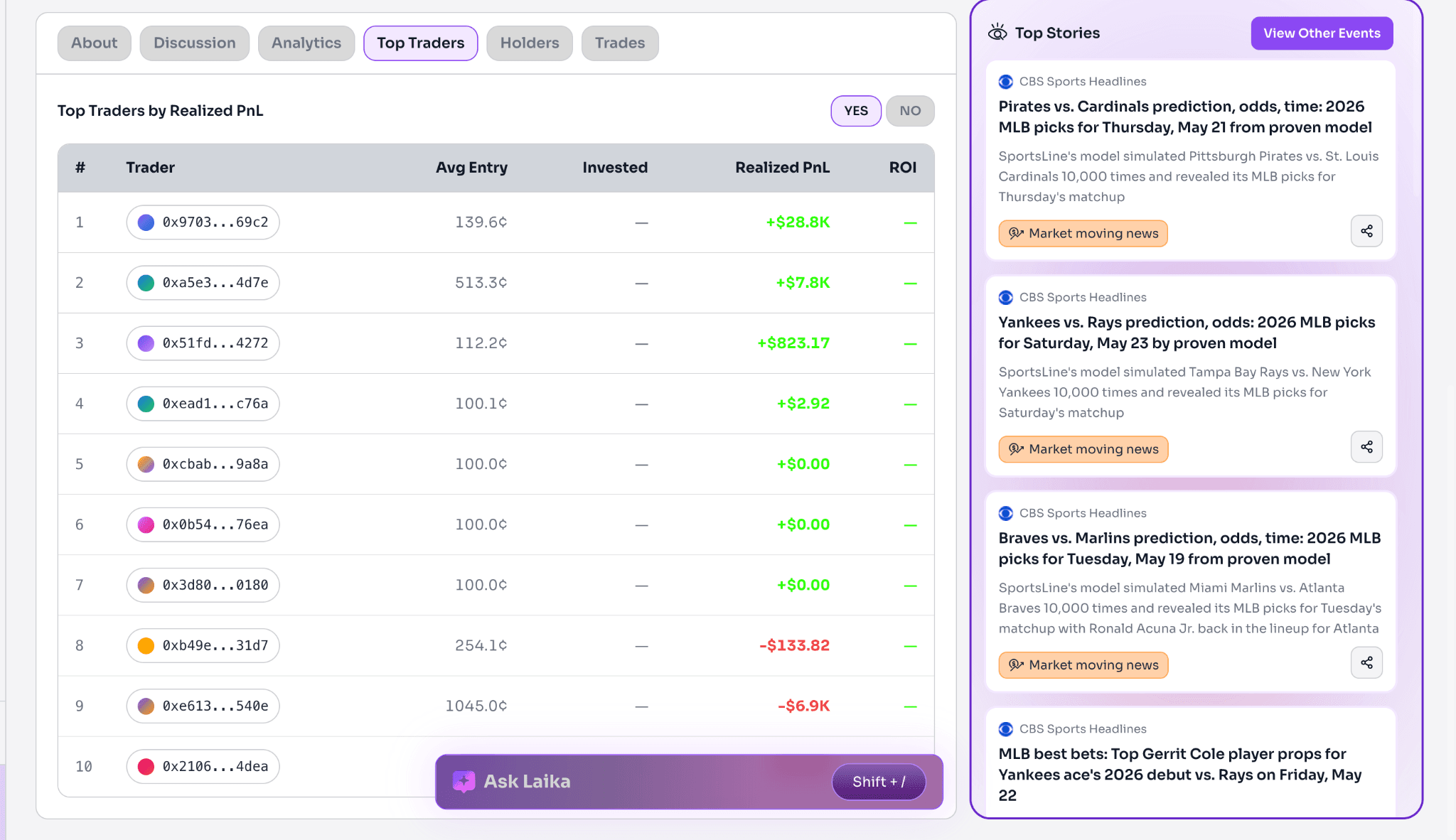Screen dimensions: 1456x840
Task: Click Market moving news tag on Braves story
Action: [x=1083, y=665]
